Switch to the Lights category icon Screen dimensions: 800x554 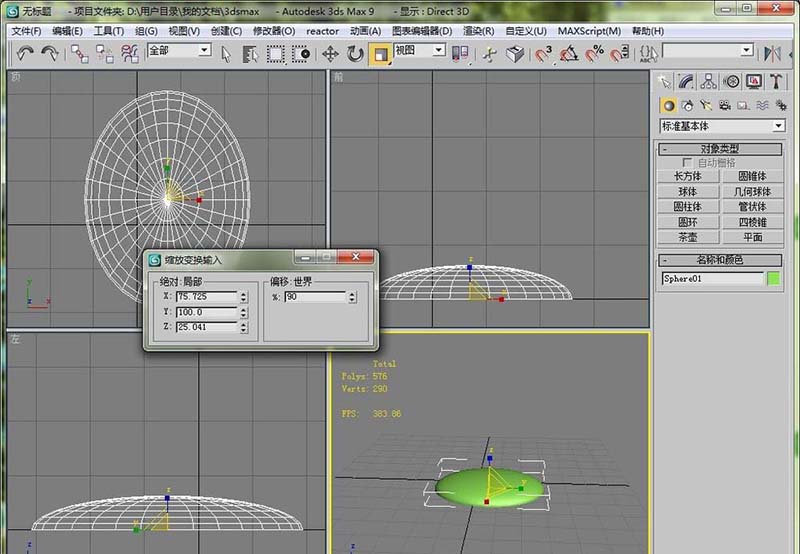(706, 105)
